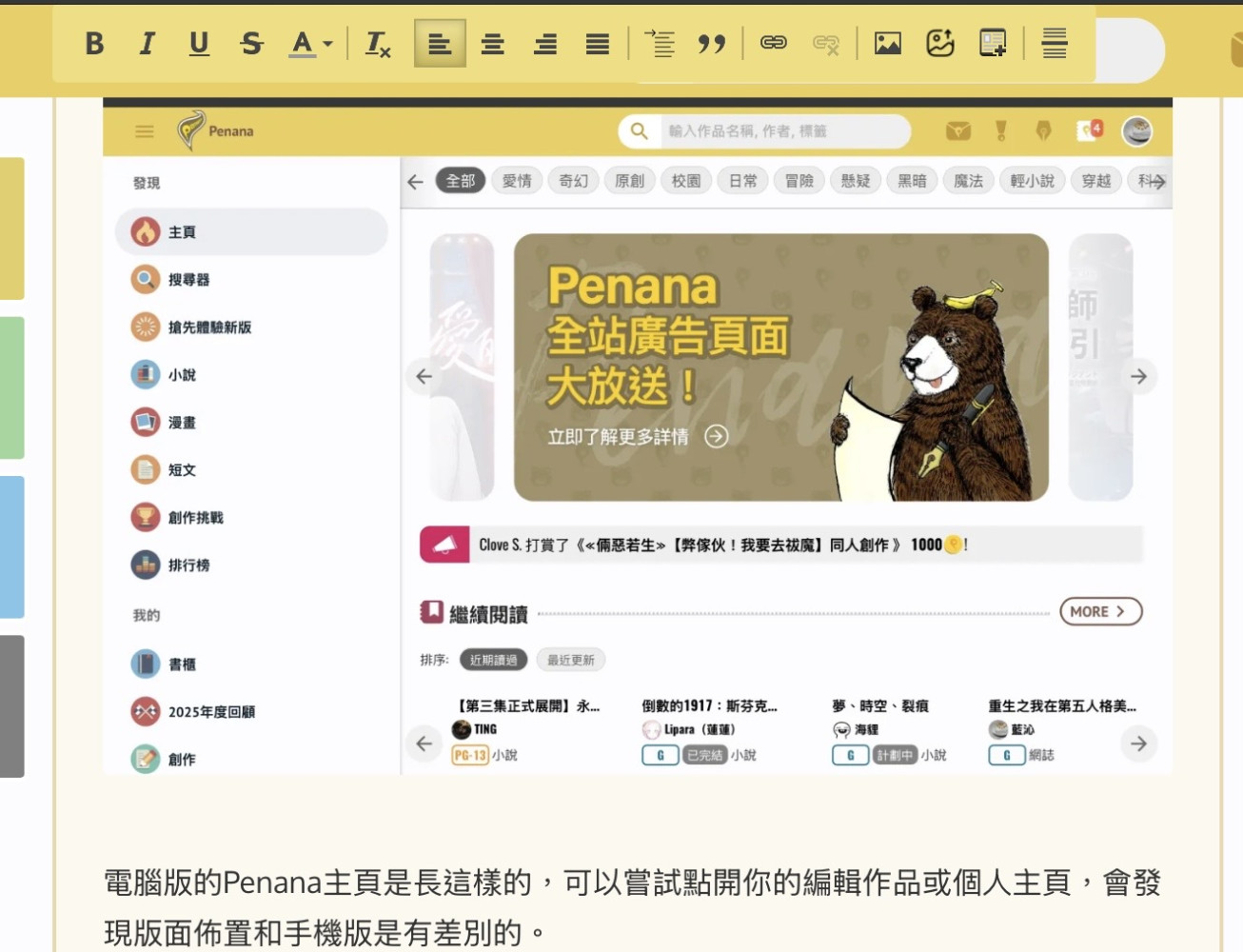Click the MORE button for 繼續閱讀
The height and width of the screenshot is (952, 1243).
(x=1101, y=611)
